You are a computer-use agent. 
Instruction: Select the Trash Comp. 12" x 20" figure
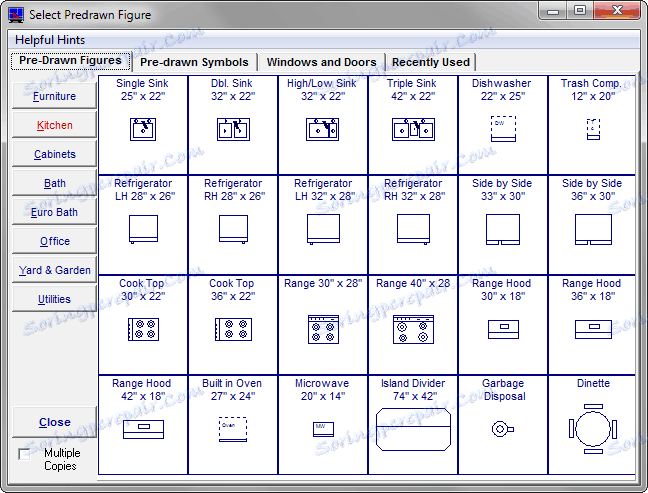592,125
